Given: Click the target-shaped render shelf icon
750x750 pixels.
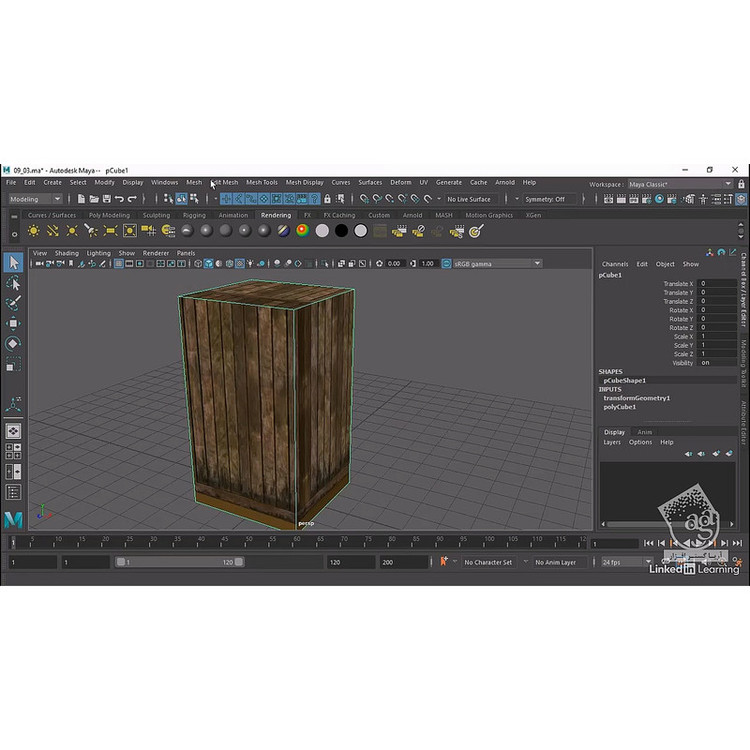Looking at the screenshot, I should [x=476, y=231].
